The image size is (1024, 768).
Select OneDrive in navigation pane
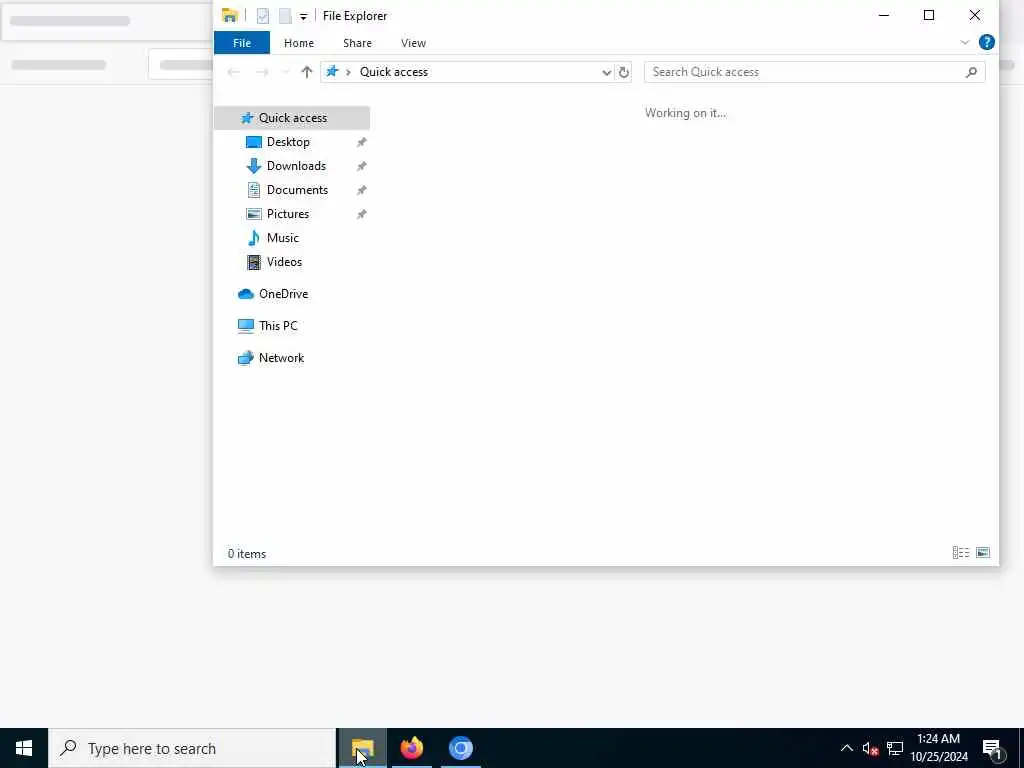283,294
